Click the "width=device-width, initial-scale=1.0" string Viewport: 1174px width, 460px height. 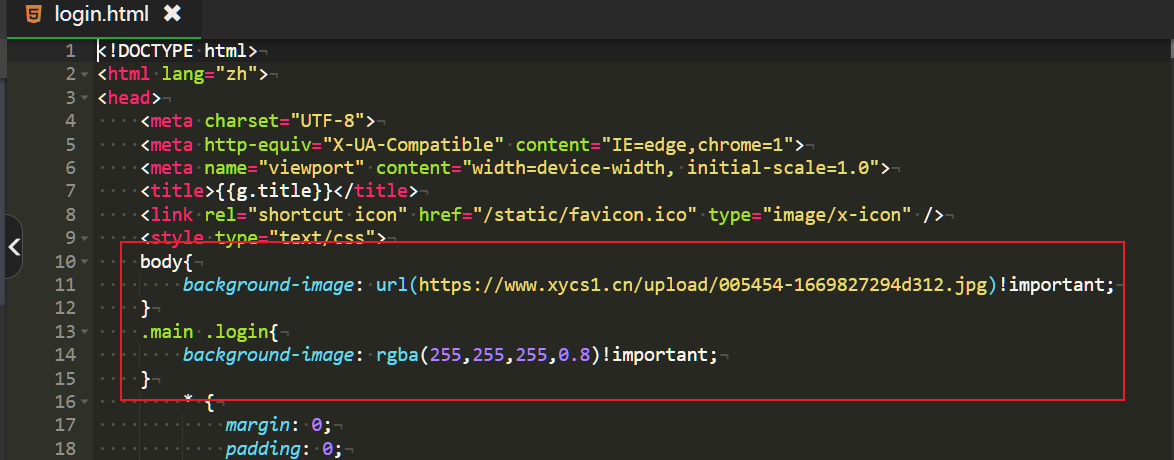(x=672, y=168)
